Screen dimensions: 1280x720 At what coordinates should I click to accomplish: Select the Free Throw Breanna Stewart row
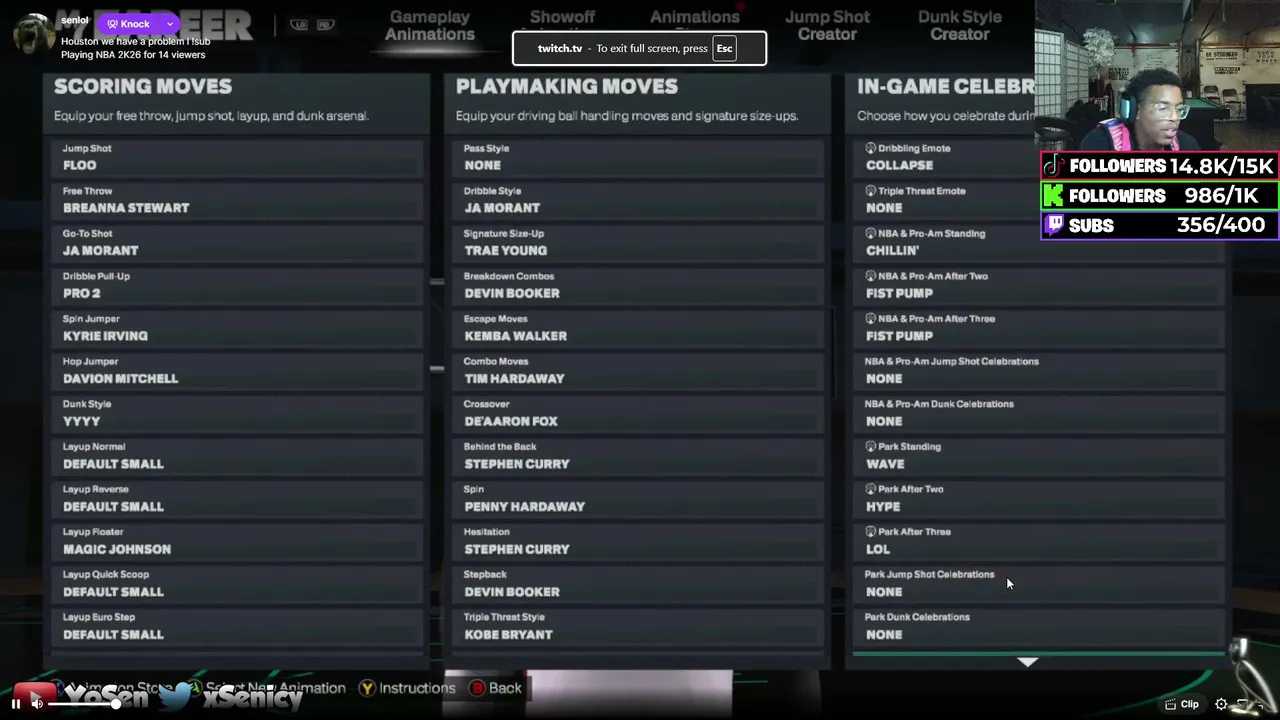pos(237,200)
